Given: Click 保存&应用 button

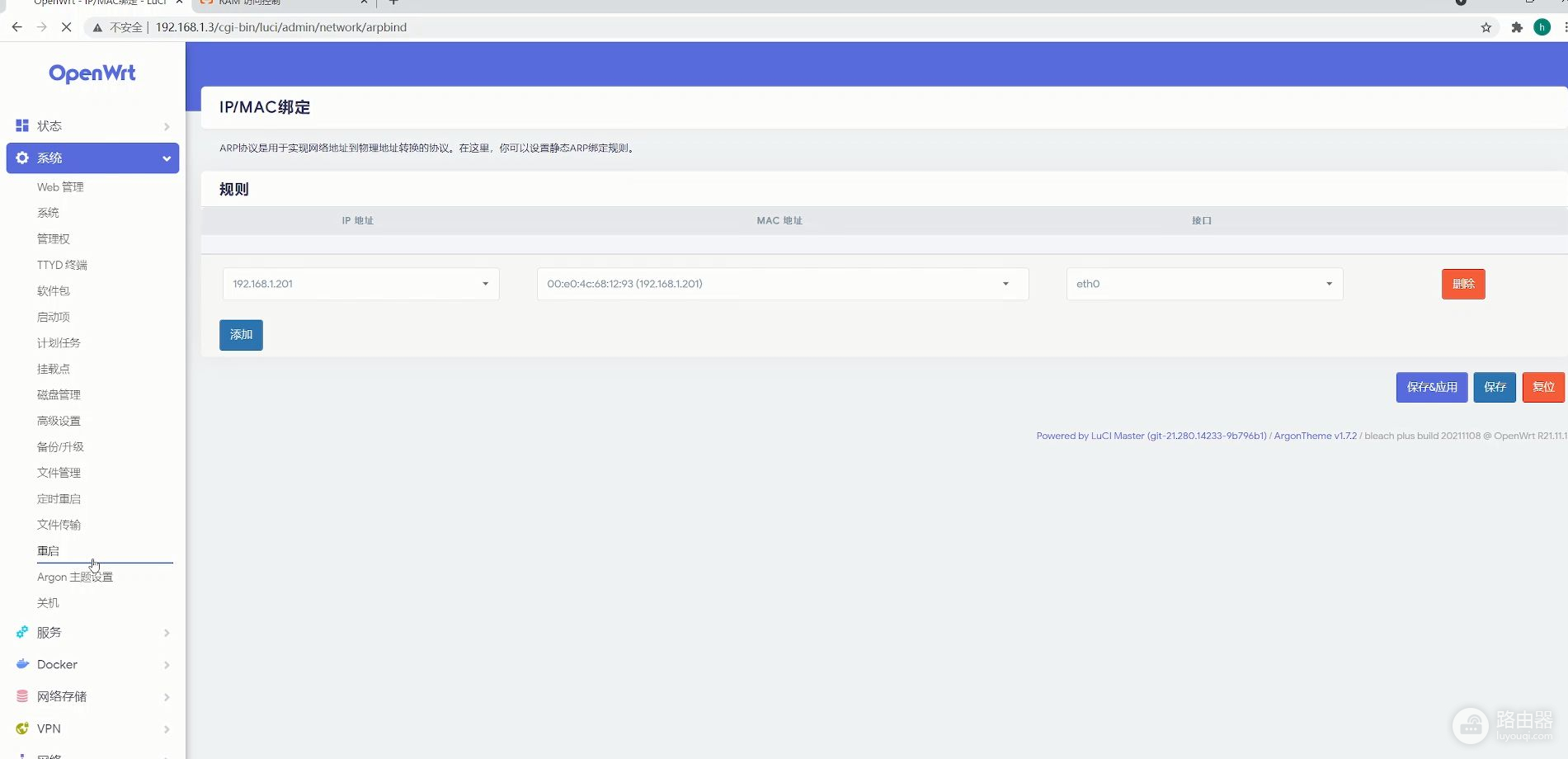Looking at the screenshot, I should (x=1432, y=387).
